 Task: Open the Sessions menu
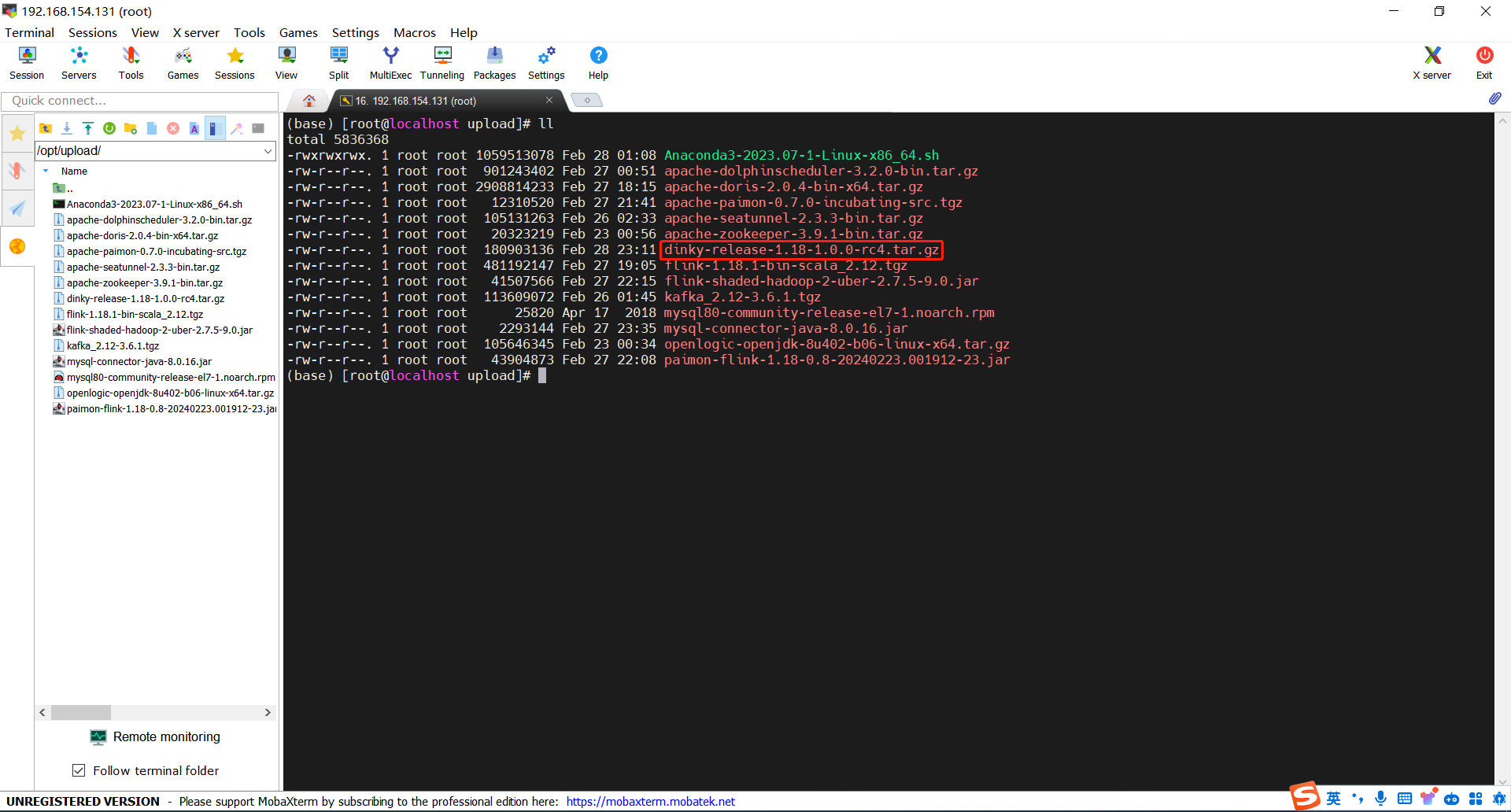[x=92, y=32]
